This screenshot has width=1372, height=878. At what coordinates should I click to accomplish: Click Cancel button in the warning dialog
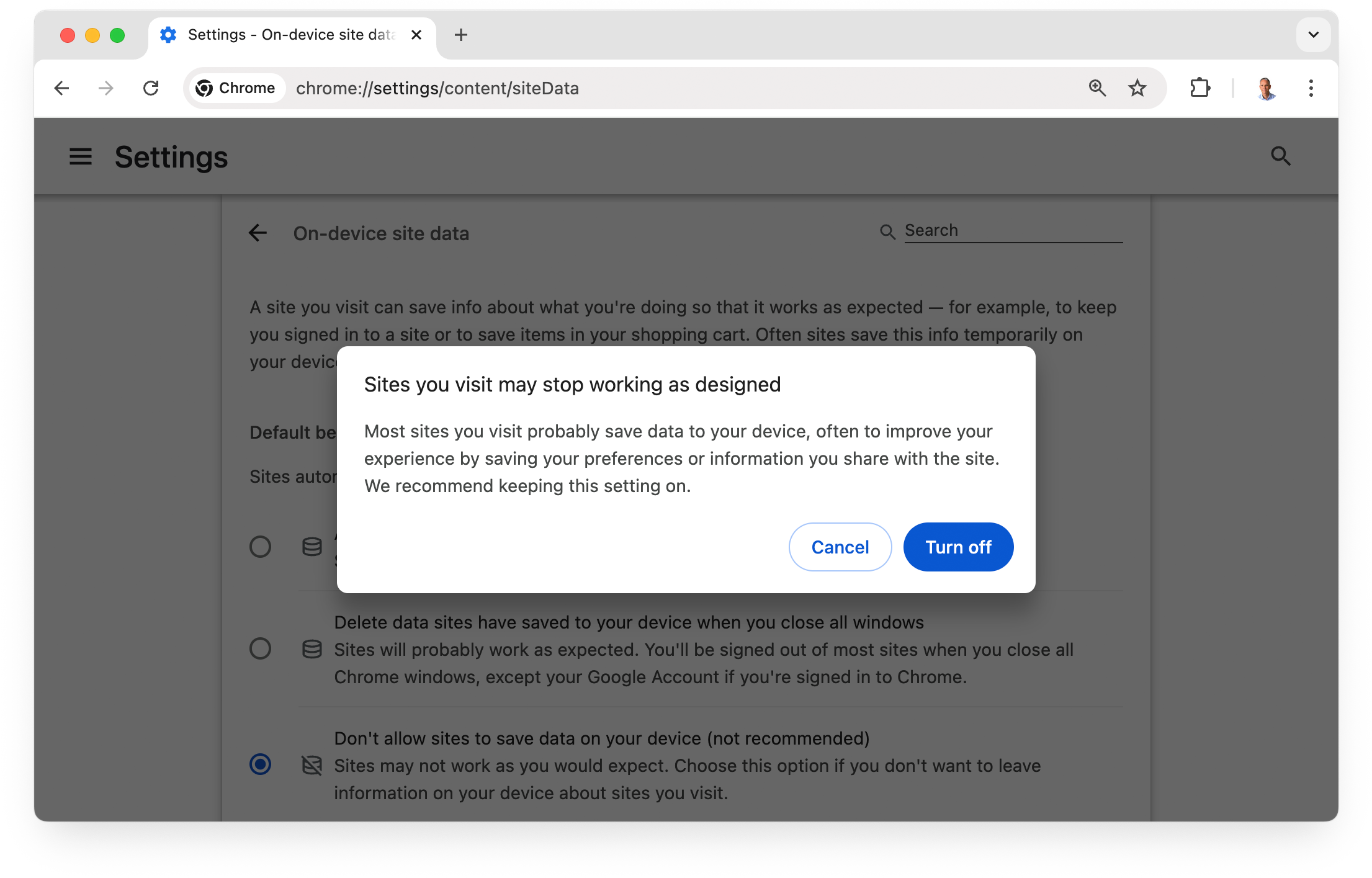[x=840, y=546]
